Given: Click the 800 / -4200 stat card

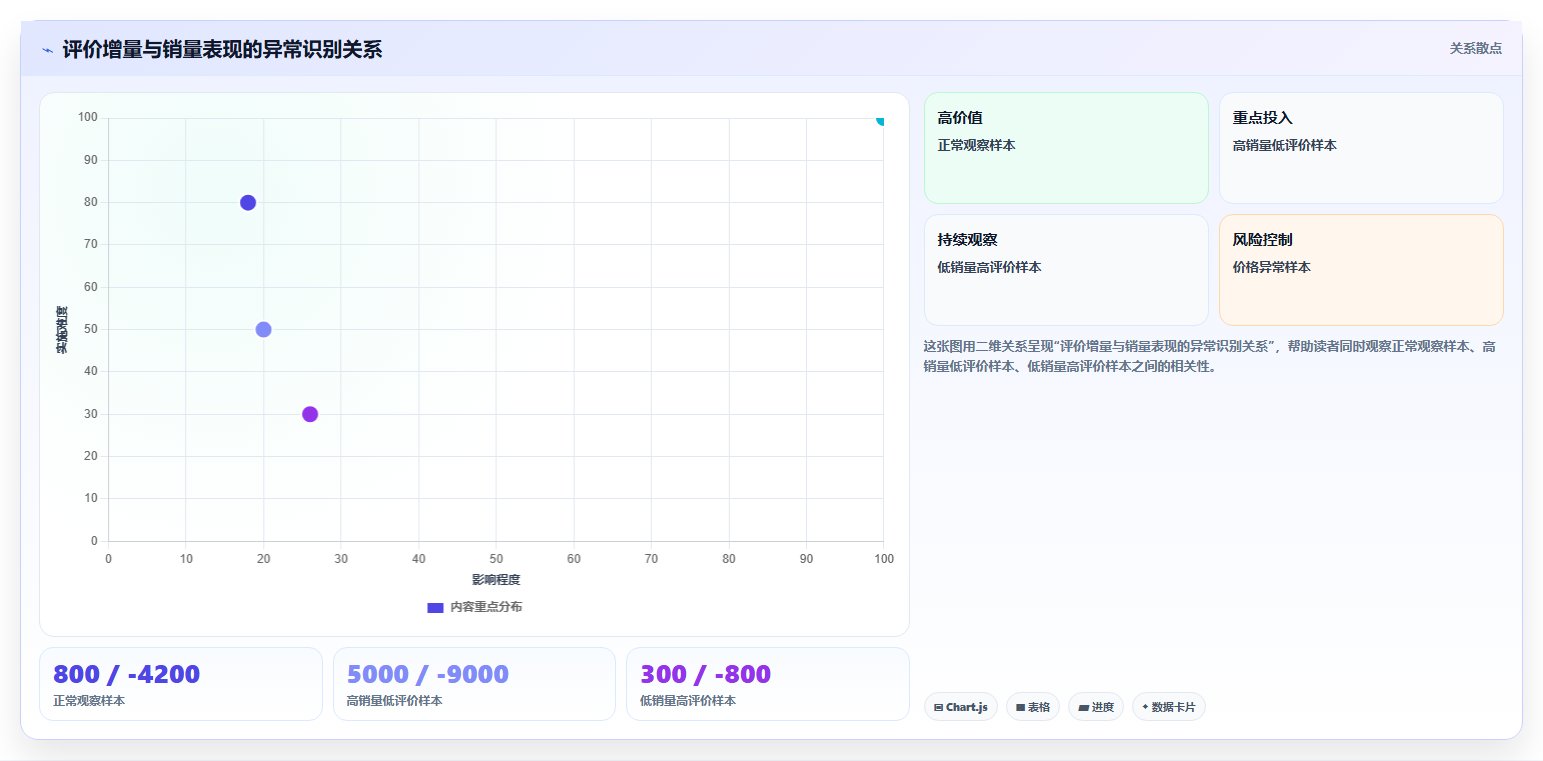Looking at the screenshot, I should pos(181,684).
